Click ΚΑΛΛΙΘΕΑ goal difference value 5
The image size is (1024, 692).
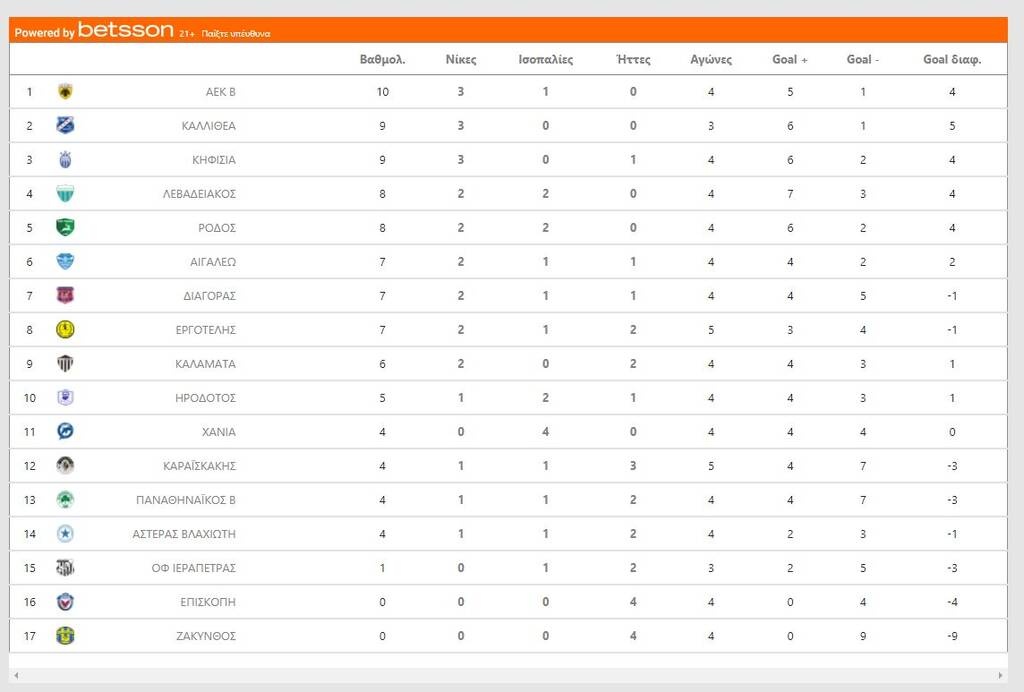[x=952, y=126]
